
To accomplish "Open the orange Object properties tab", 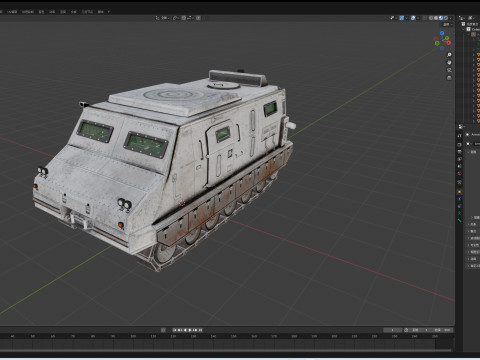I will tap(459, 192).
